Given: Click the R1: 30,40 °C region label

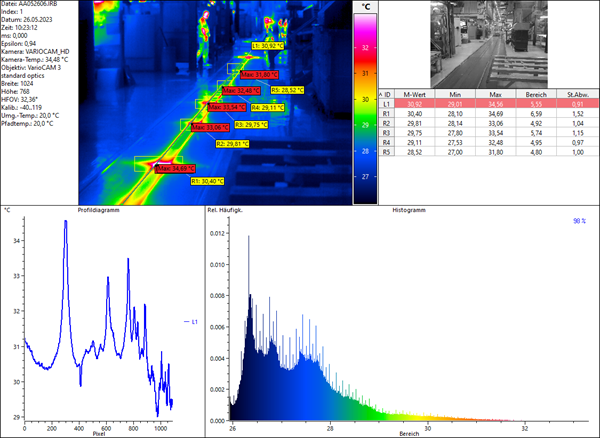Looking at the screenshot, I should pos(208,182).
